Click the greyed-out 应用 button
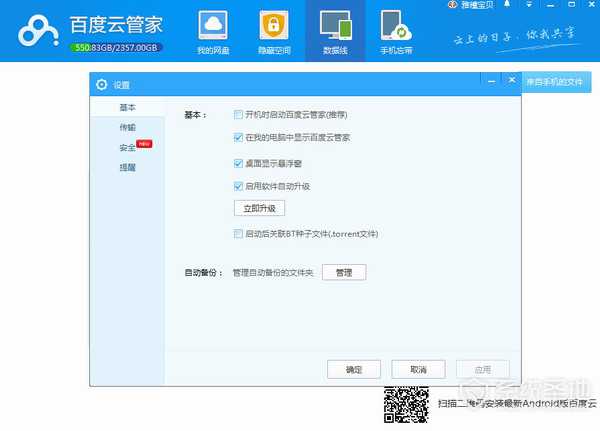 [483, 369]
